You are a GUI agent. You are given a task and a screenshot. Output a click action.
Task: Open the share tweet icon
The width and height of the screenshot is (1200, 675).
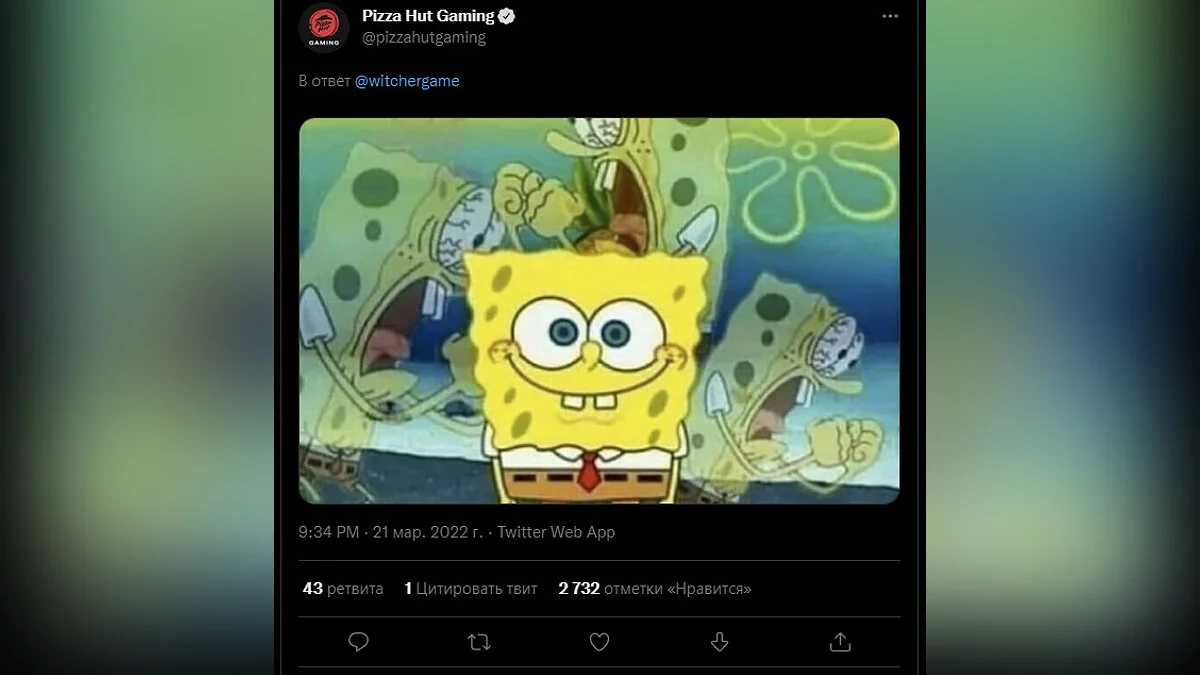tap(840, 642)
